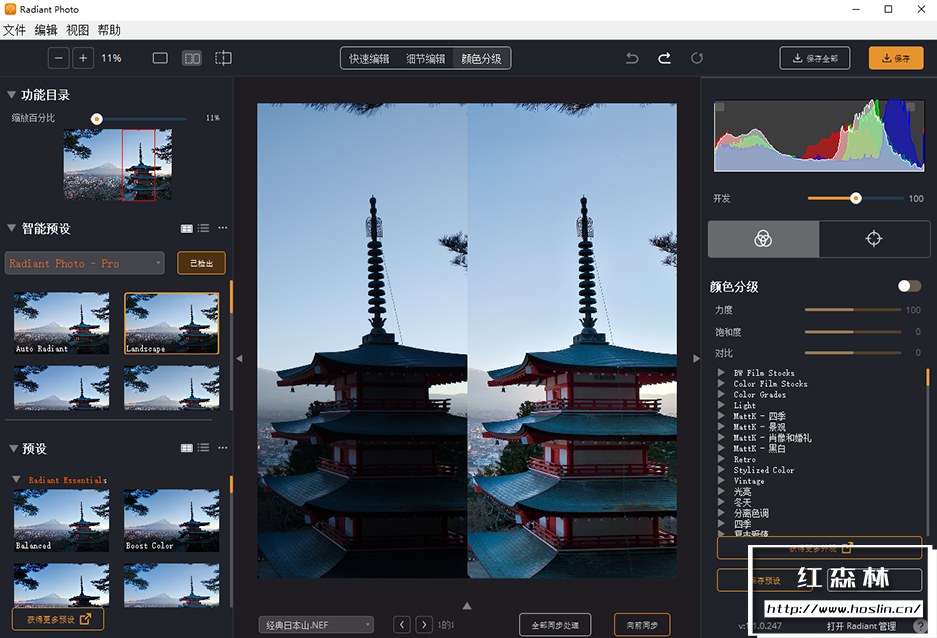Switch to single image view
937x638 pixels.
[x=160, y=58]
